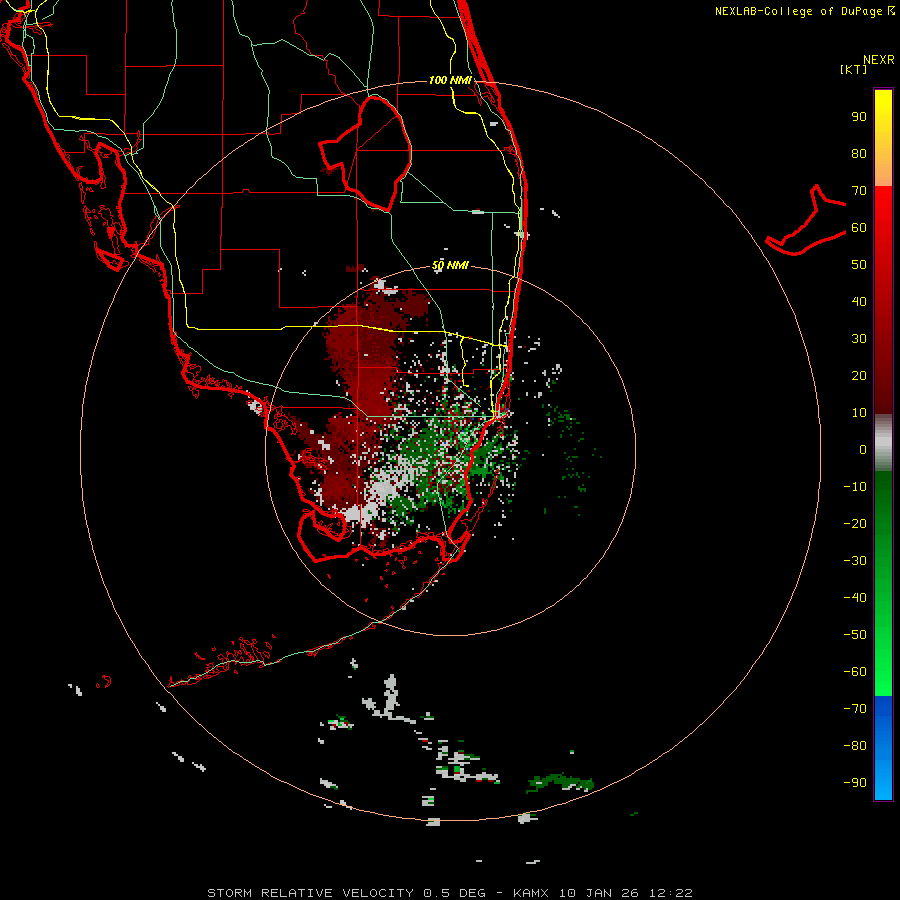Image resolution: width=900 pixels, height=900 pixels.
Task: Click the -90 scale value
Action: click(x=855, y=782)
